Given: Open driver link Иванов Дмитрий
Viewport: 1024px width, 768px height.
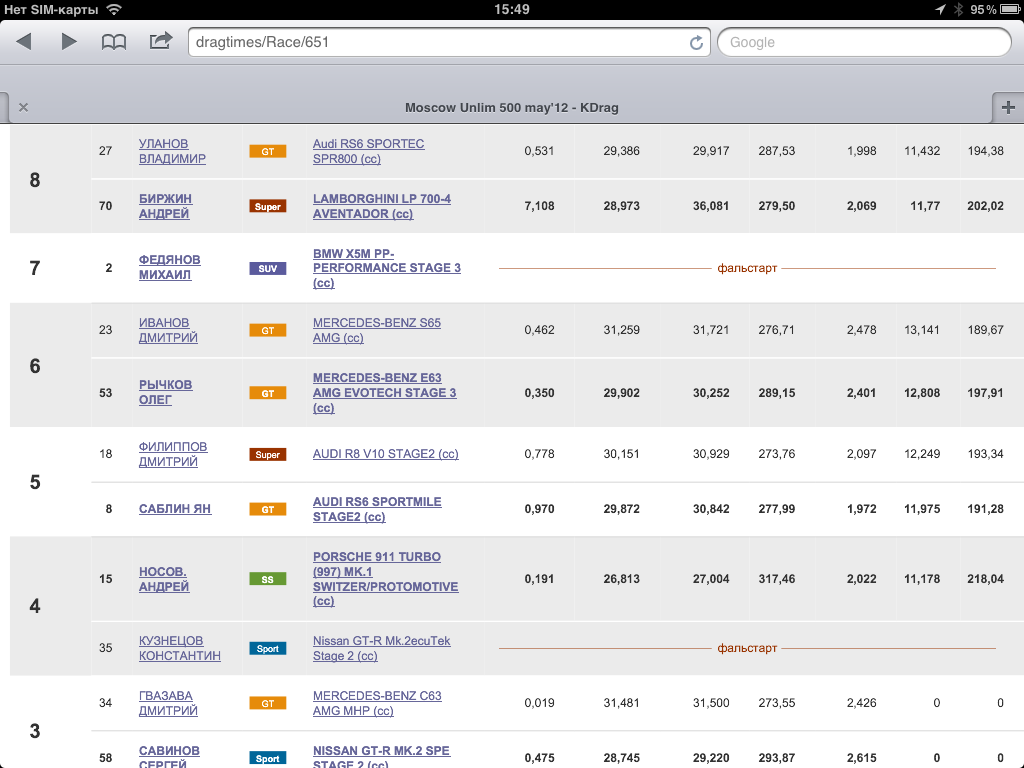Looking at the screenshot, I should click(x=168, y=330).
